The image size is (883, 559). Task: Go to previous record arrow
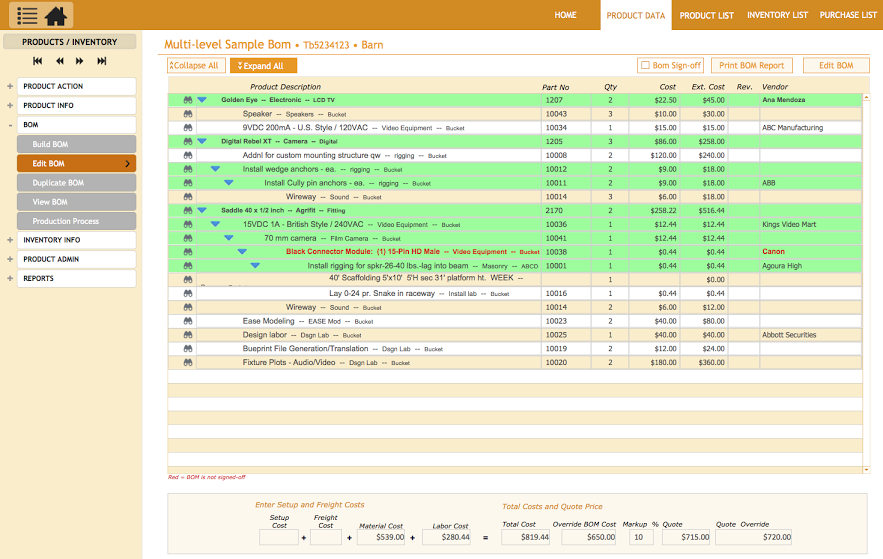pyautogui.click(x=59, y=61)
